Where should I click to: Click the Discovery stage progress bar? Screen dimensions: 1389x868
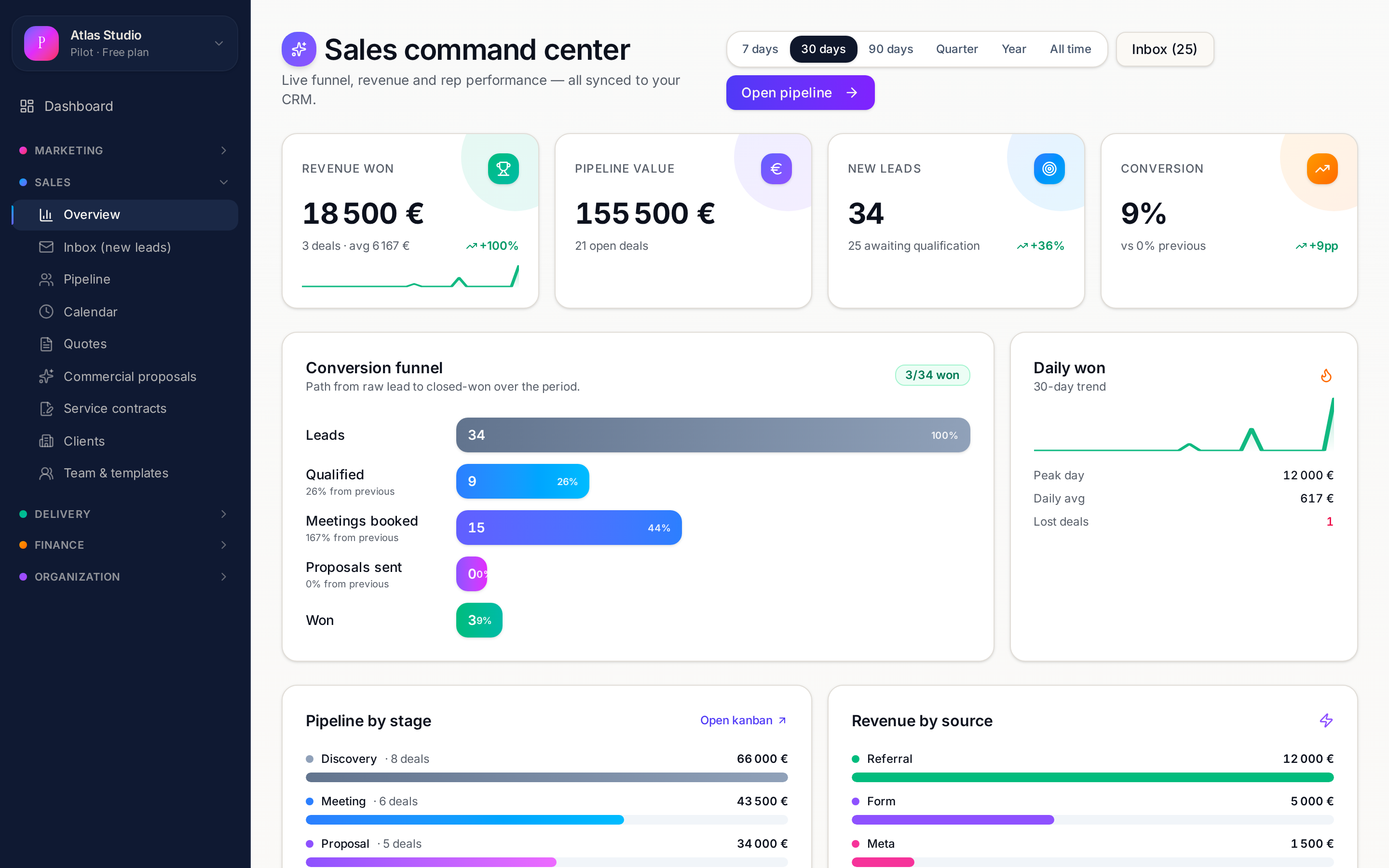(546, 777)
